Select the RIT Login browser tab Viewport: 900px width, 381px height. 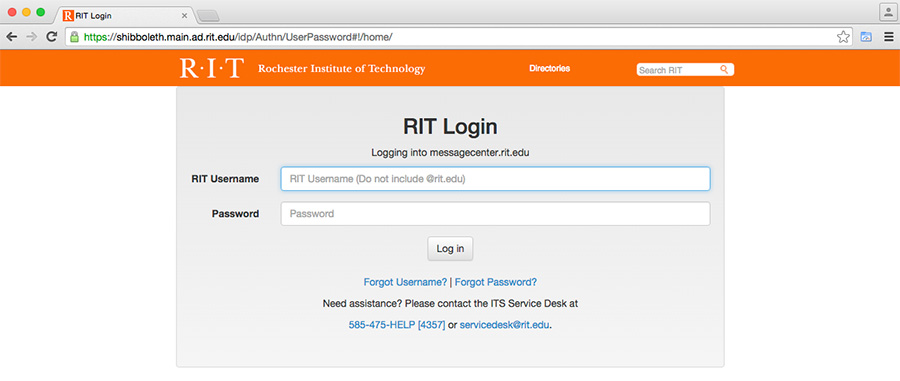(125, 15)
